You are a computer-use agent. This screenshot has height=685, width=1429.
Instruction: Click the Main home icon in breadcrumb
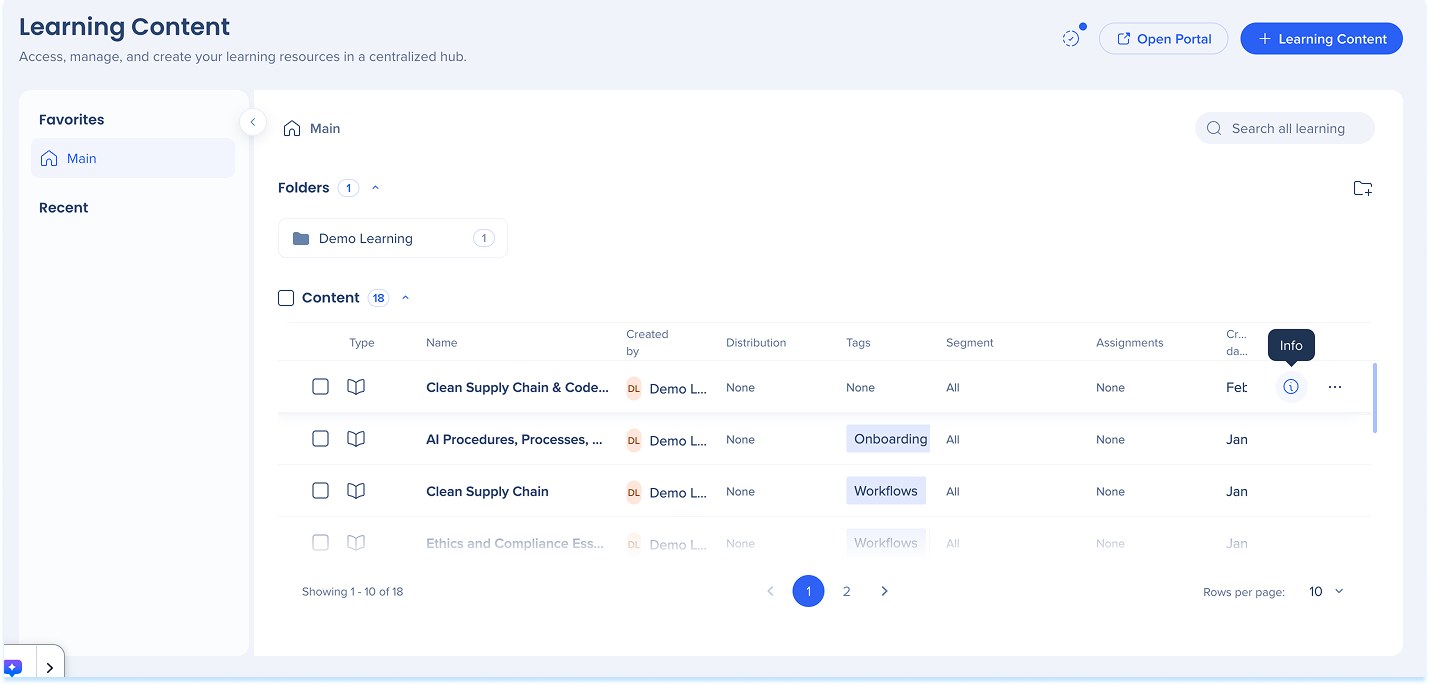tap(292, 128)
